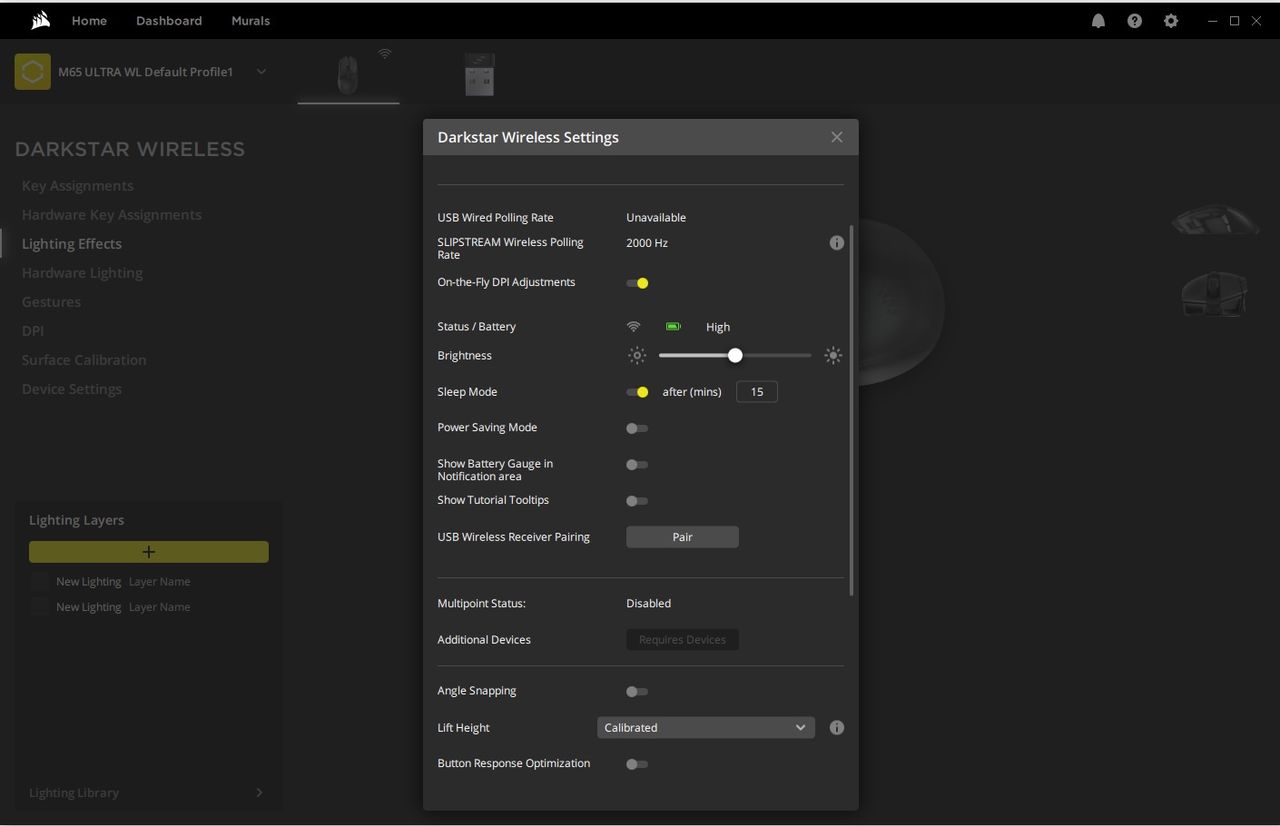This screenshot has width=1280, height=826.
Task: Click the Multipoint Status Disabled value
Action: [649, 604]
